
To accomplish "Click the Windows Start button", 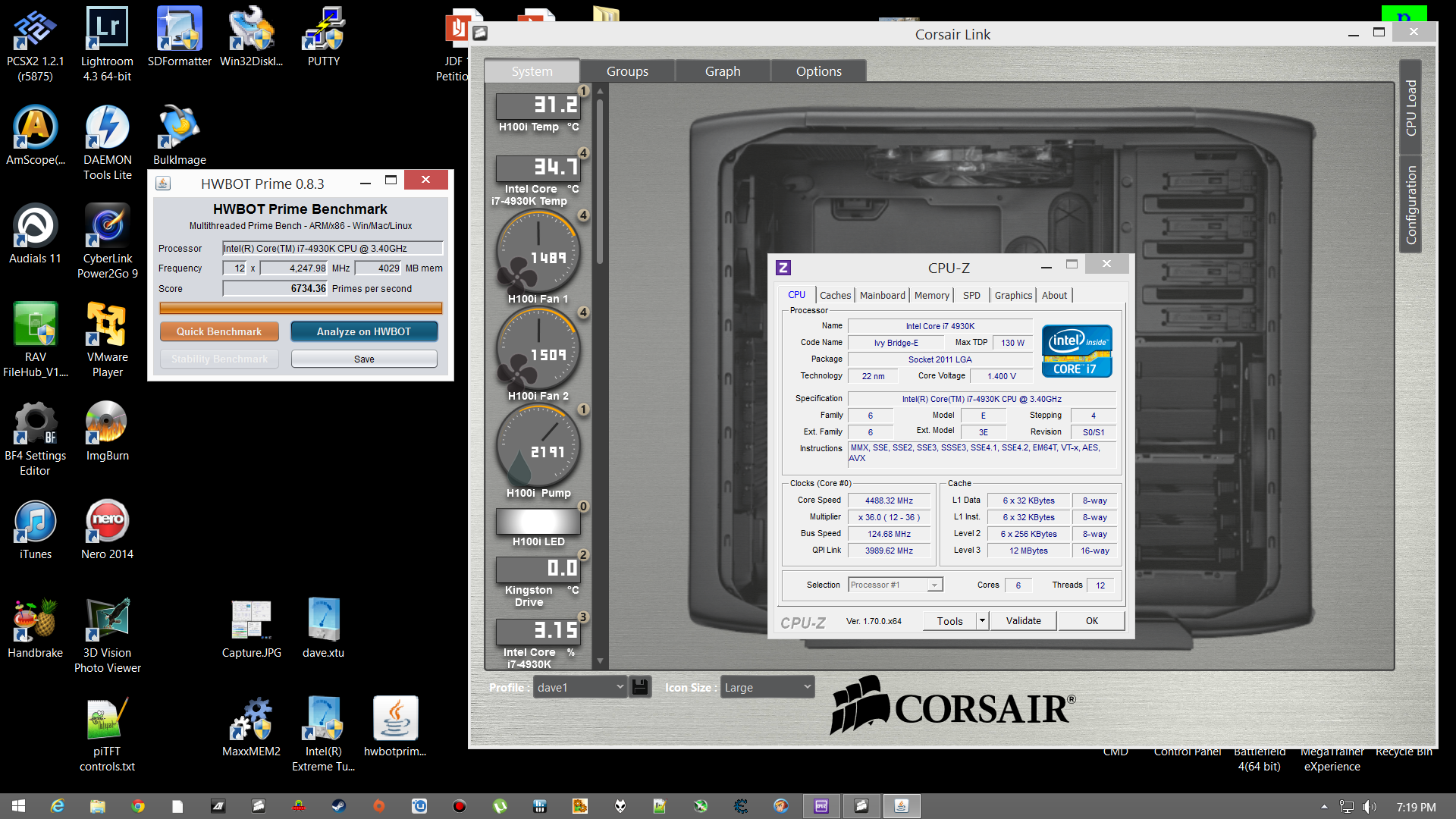I will coord(19,806).
